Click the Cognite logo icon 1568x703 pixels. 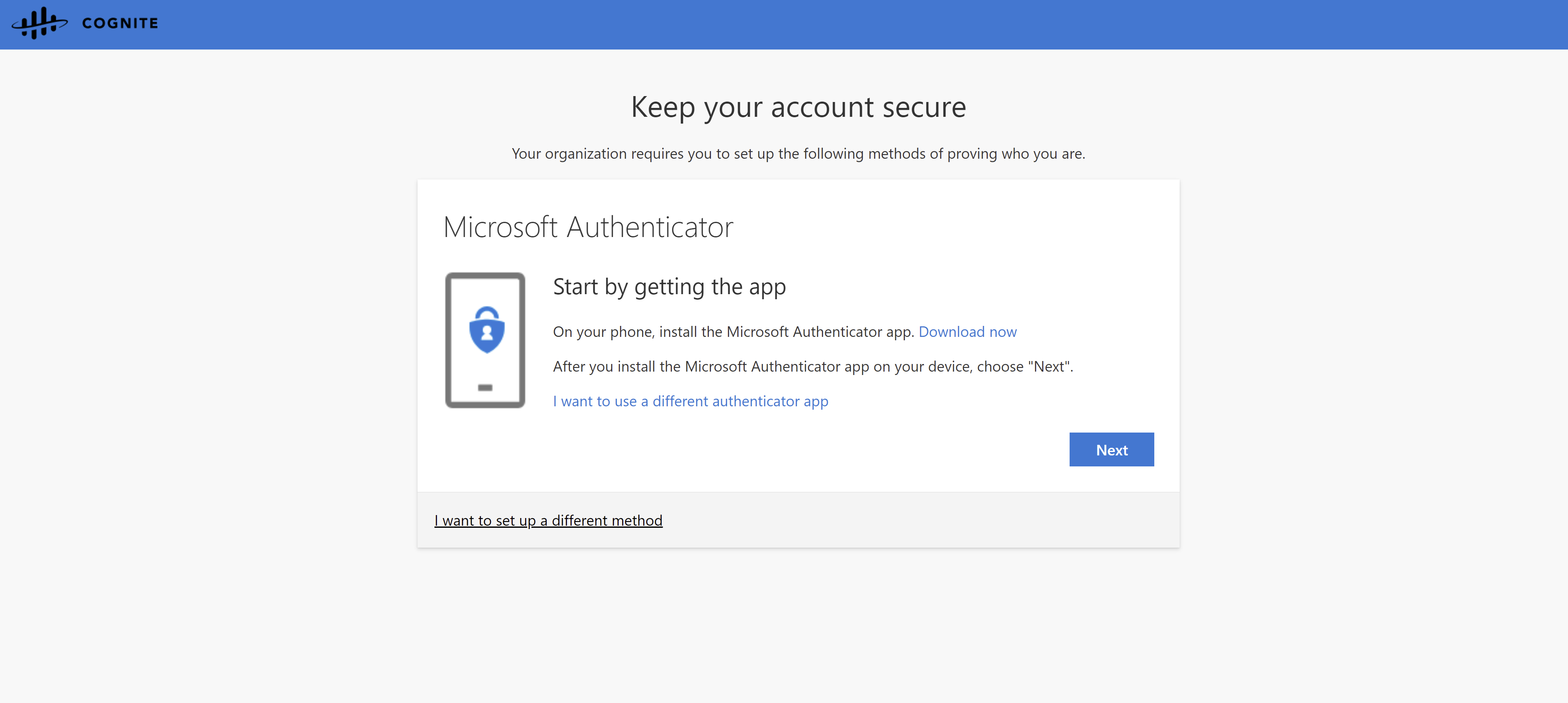[39, 23]
